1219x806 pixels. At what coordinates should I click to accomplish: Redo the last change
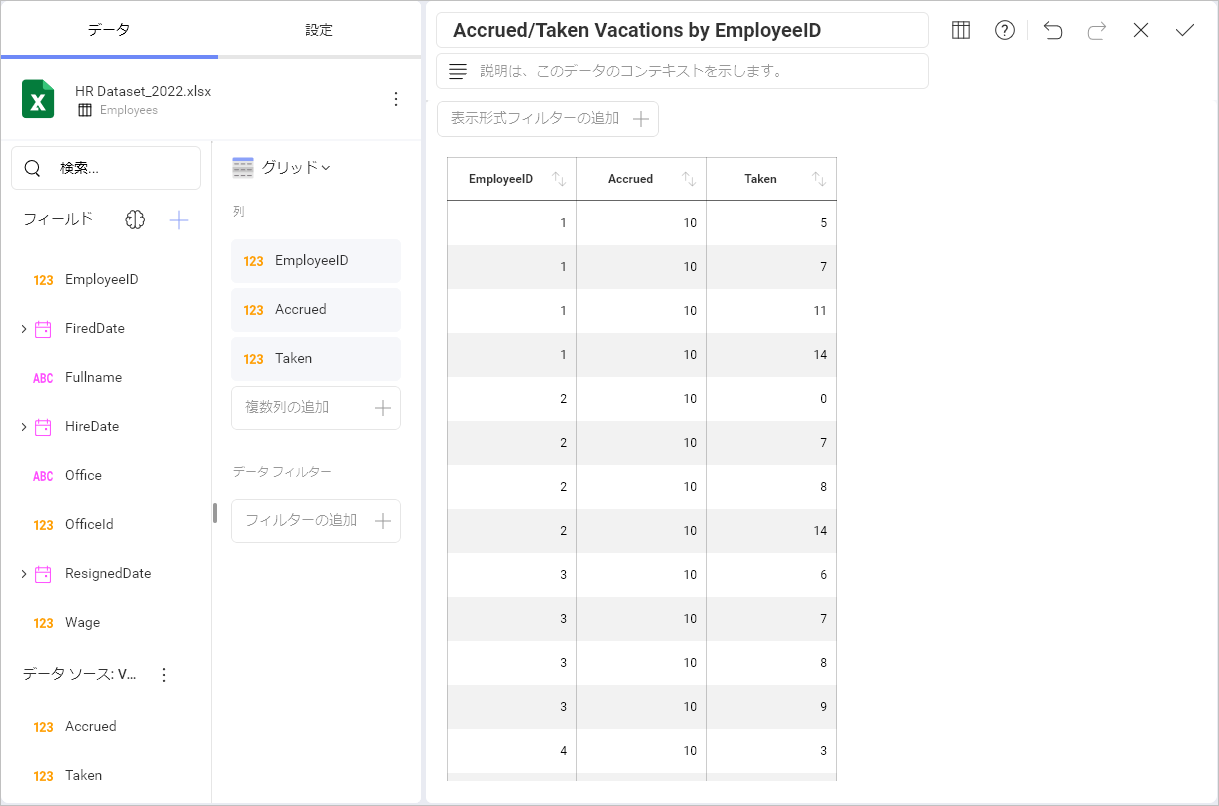pos(1097,30)
